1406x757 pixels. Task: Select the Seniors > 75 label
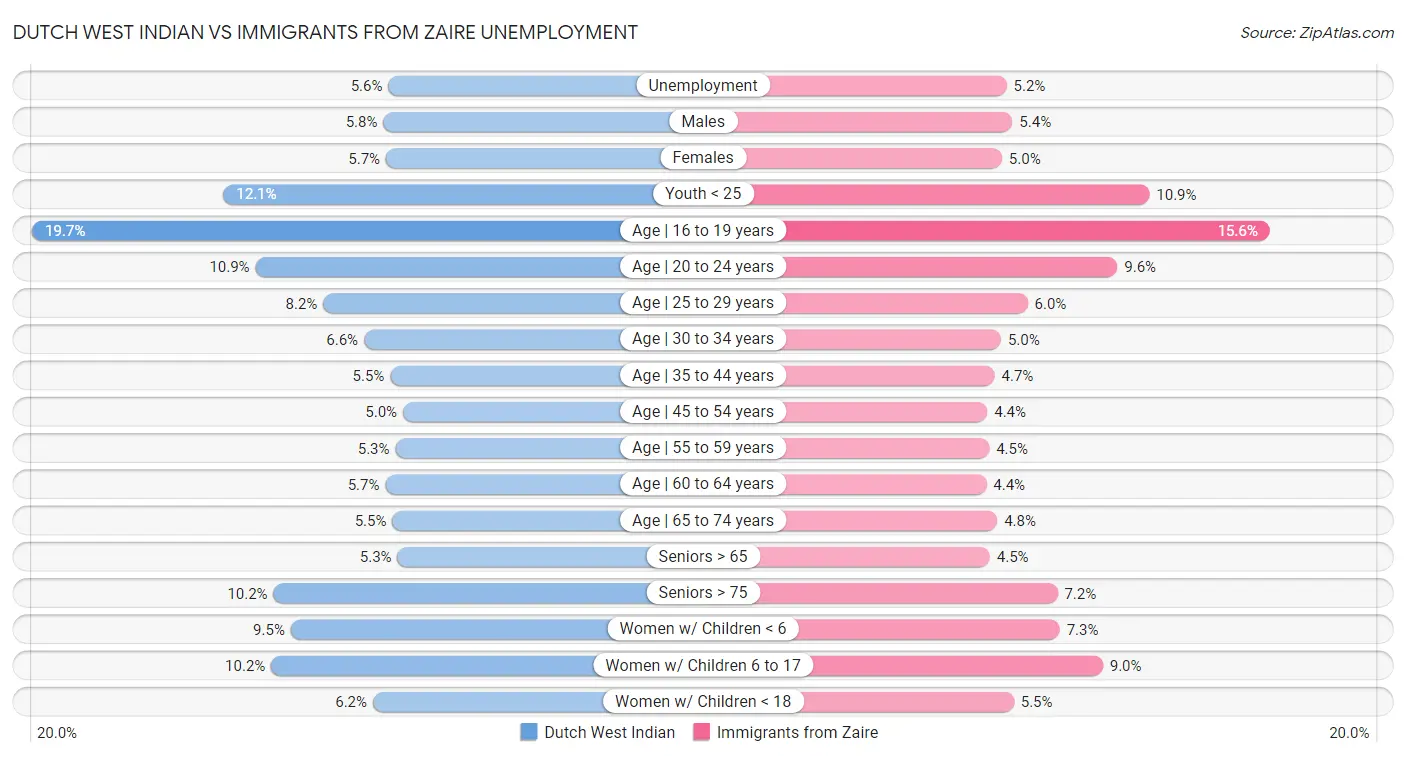coord(703,592)
